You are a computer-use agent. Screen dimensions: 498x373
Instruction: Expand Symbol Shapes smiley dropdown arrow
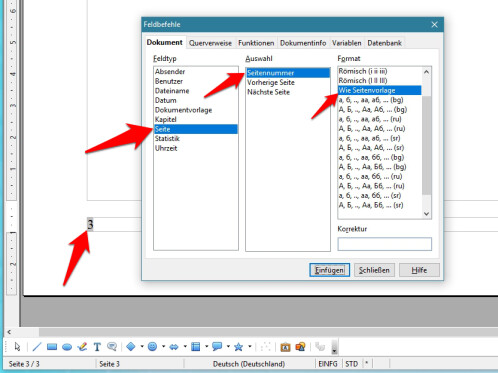[163, 347]
